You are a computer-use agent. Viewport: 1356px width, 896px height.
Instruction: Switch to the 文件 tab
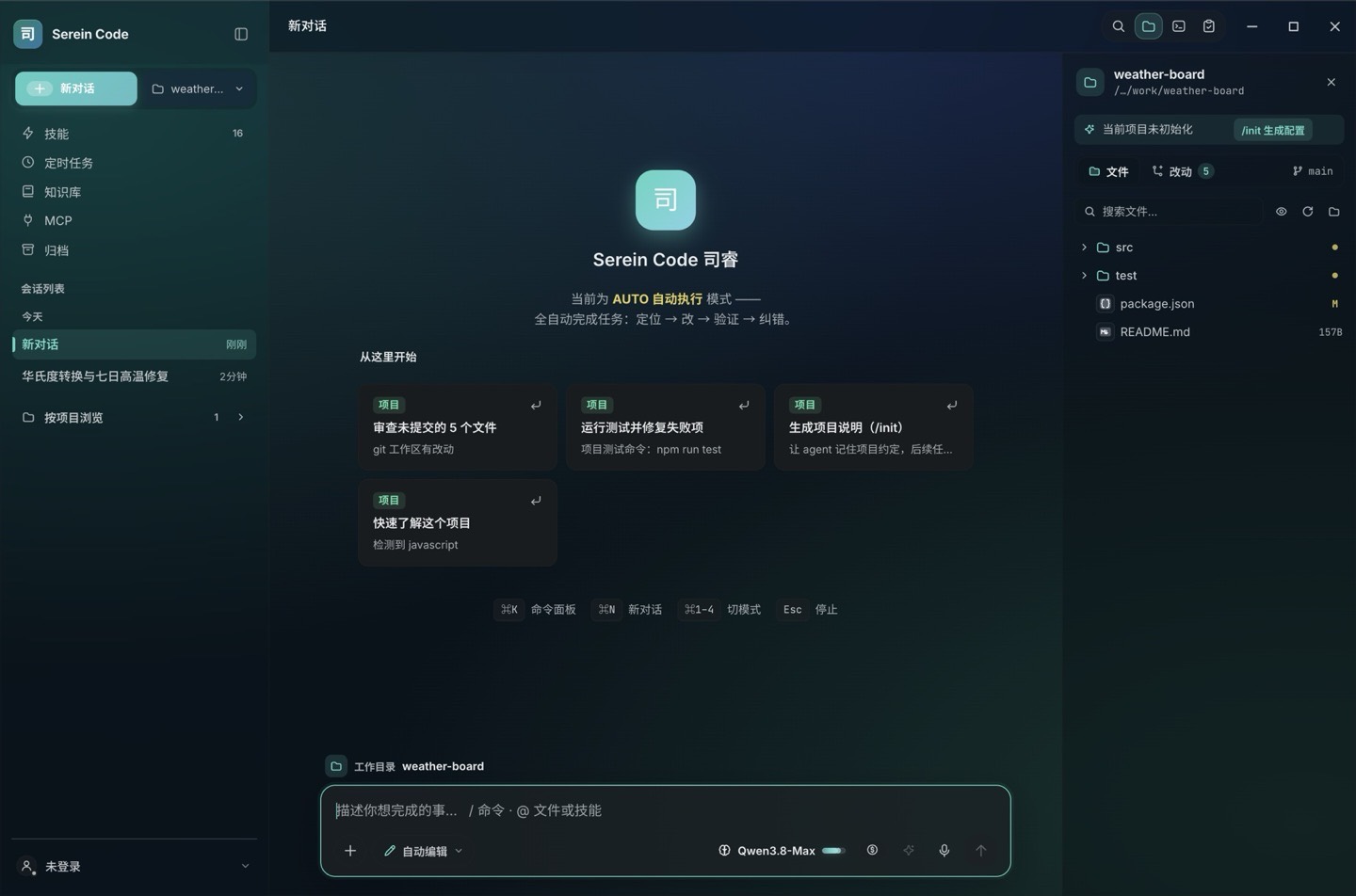(1108, 171)
